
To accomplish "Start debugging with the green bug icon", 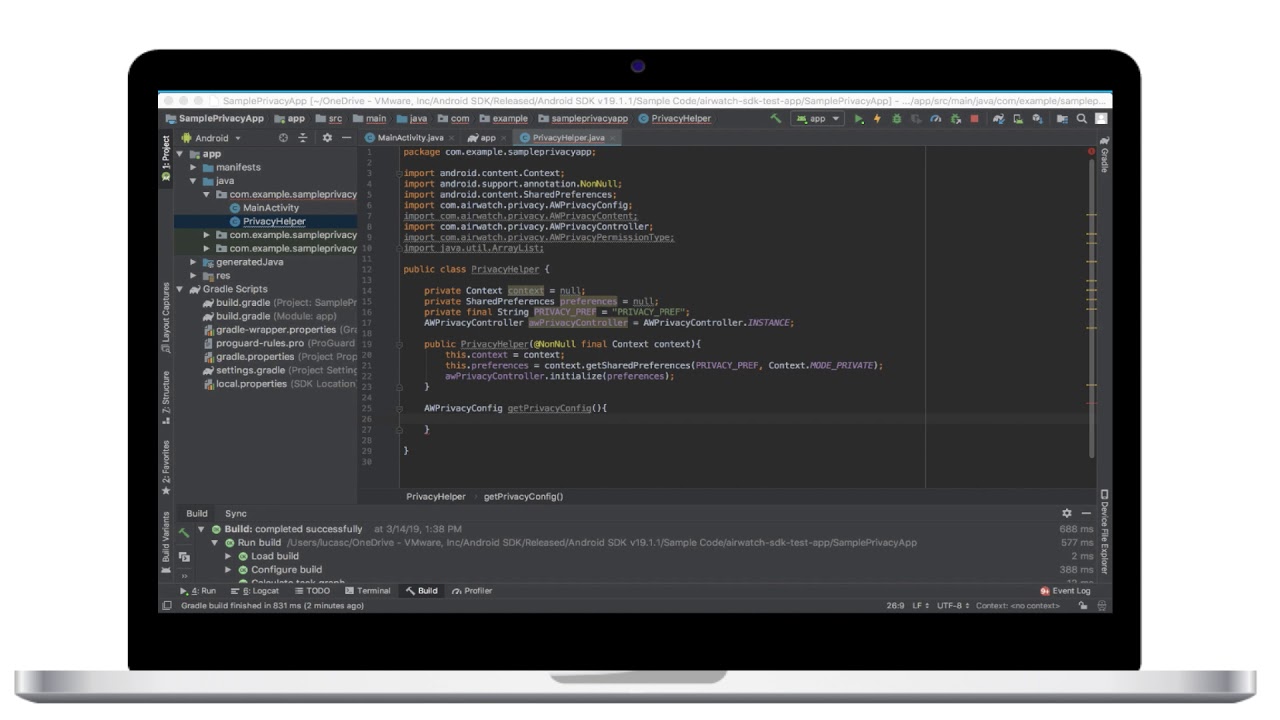I will click(896, 119).
